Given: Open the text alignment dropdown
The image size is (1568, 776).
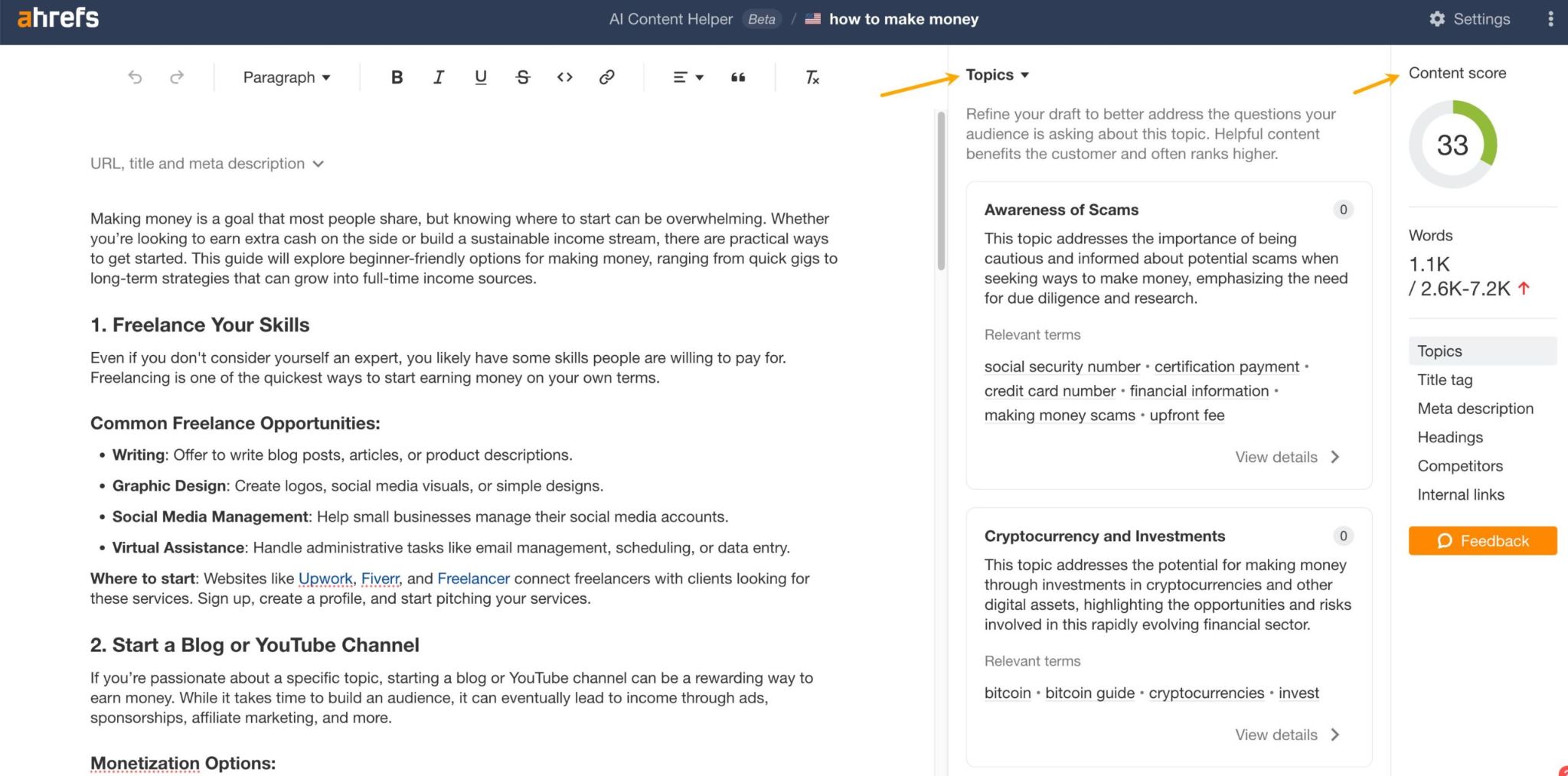Looking at the screenshot, I should pos(686,77).
